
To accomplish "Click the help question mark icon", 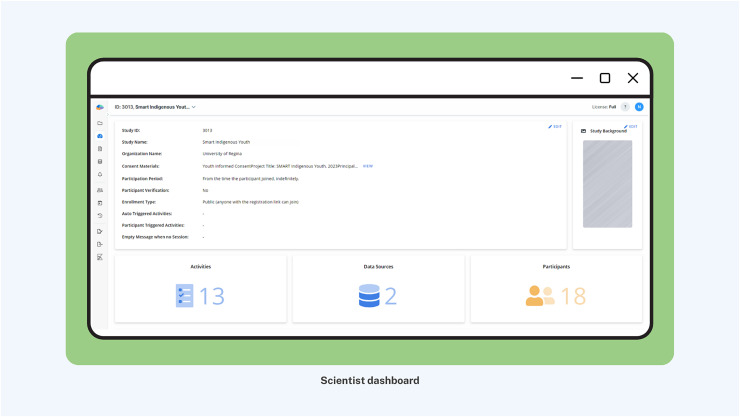I will pos(625,107).
